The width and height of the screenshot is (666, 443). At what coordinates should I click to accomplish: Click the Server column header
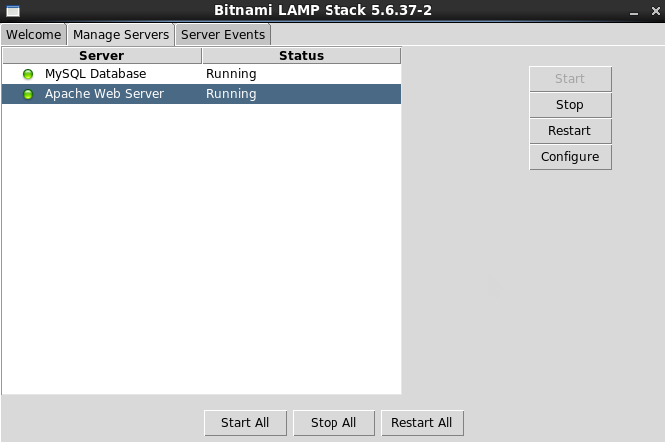click(102, 56)
